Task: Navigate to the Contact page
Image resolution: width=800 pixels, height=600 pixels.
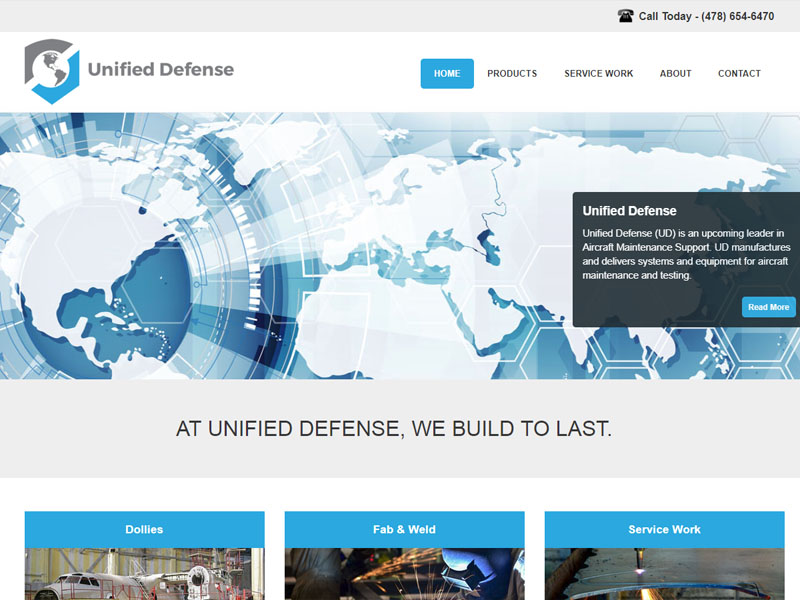Action: tap(739, 73)
